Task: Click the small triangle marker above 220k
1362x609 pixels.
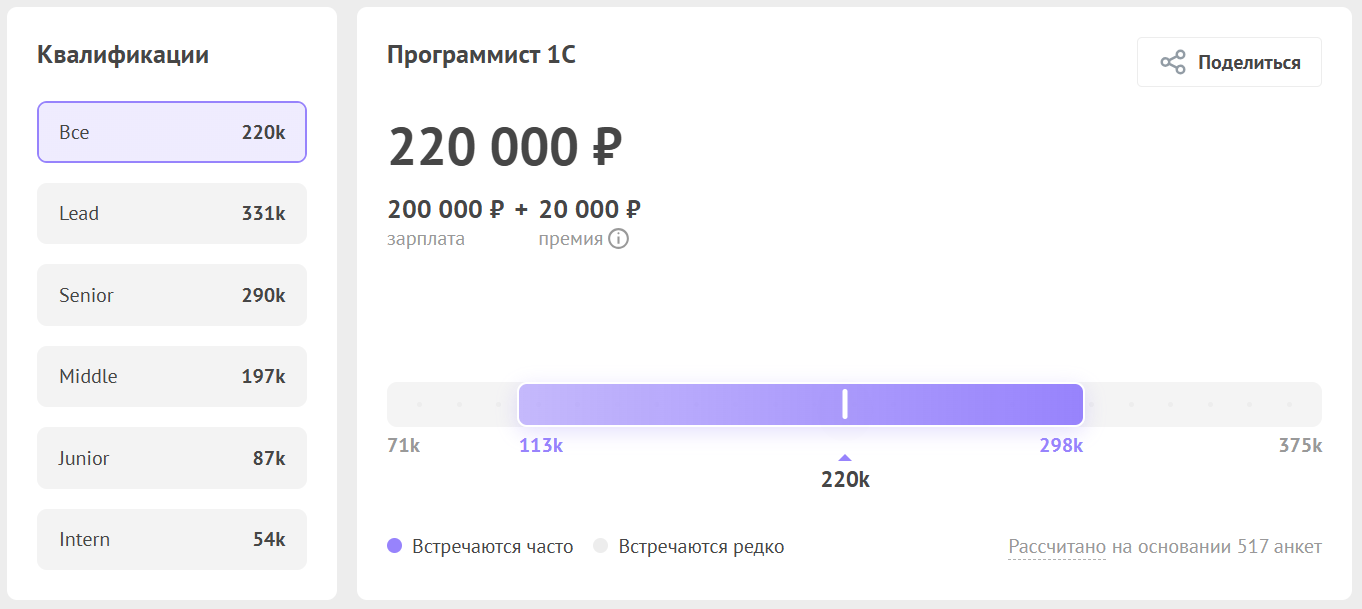Action: [845, 458]
